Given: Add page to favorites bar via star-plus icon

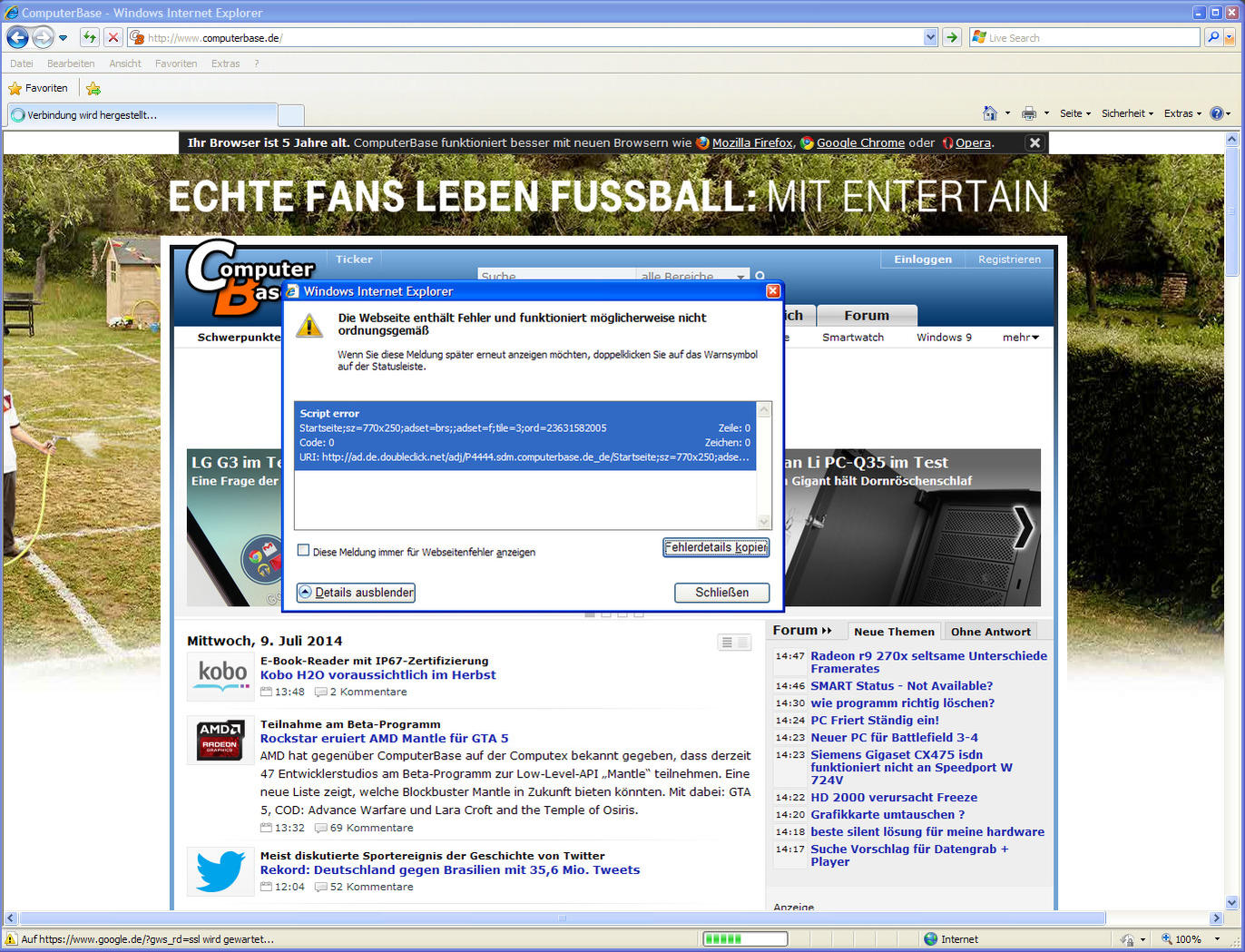Looking at the screenshot, I should pyautogui.click(x=93, y=88).
